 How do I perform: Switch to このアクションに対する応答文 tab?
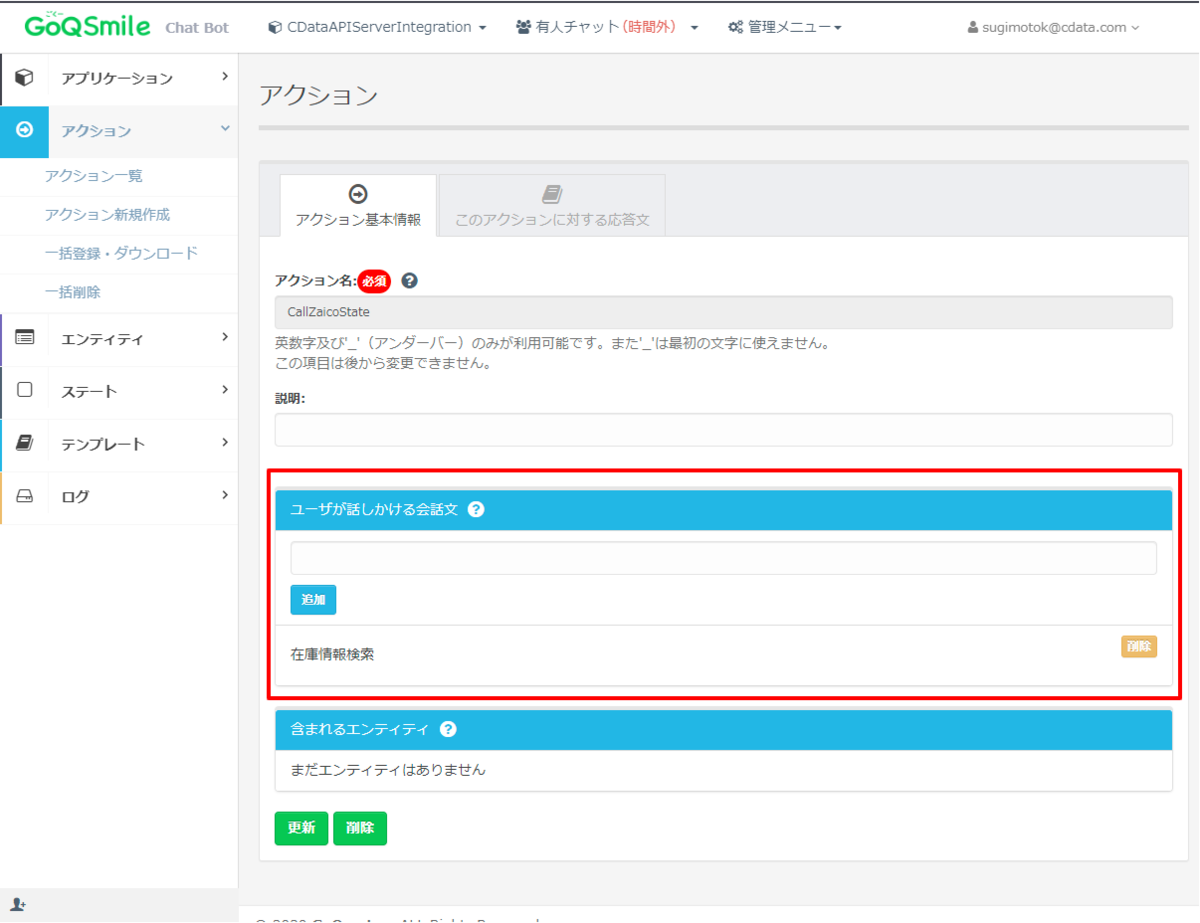click(x=552, y=206)
